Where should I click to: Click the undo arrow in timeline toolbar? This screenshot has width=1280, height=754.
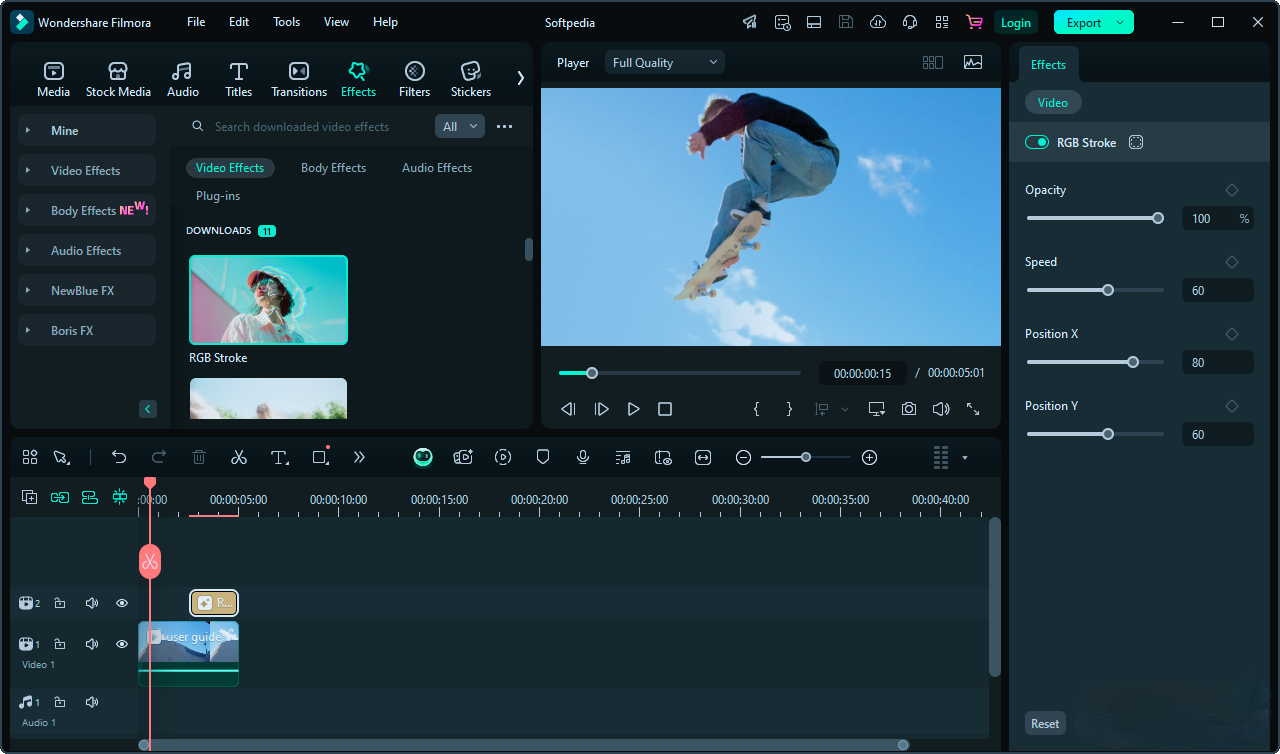(119, 457)
